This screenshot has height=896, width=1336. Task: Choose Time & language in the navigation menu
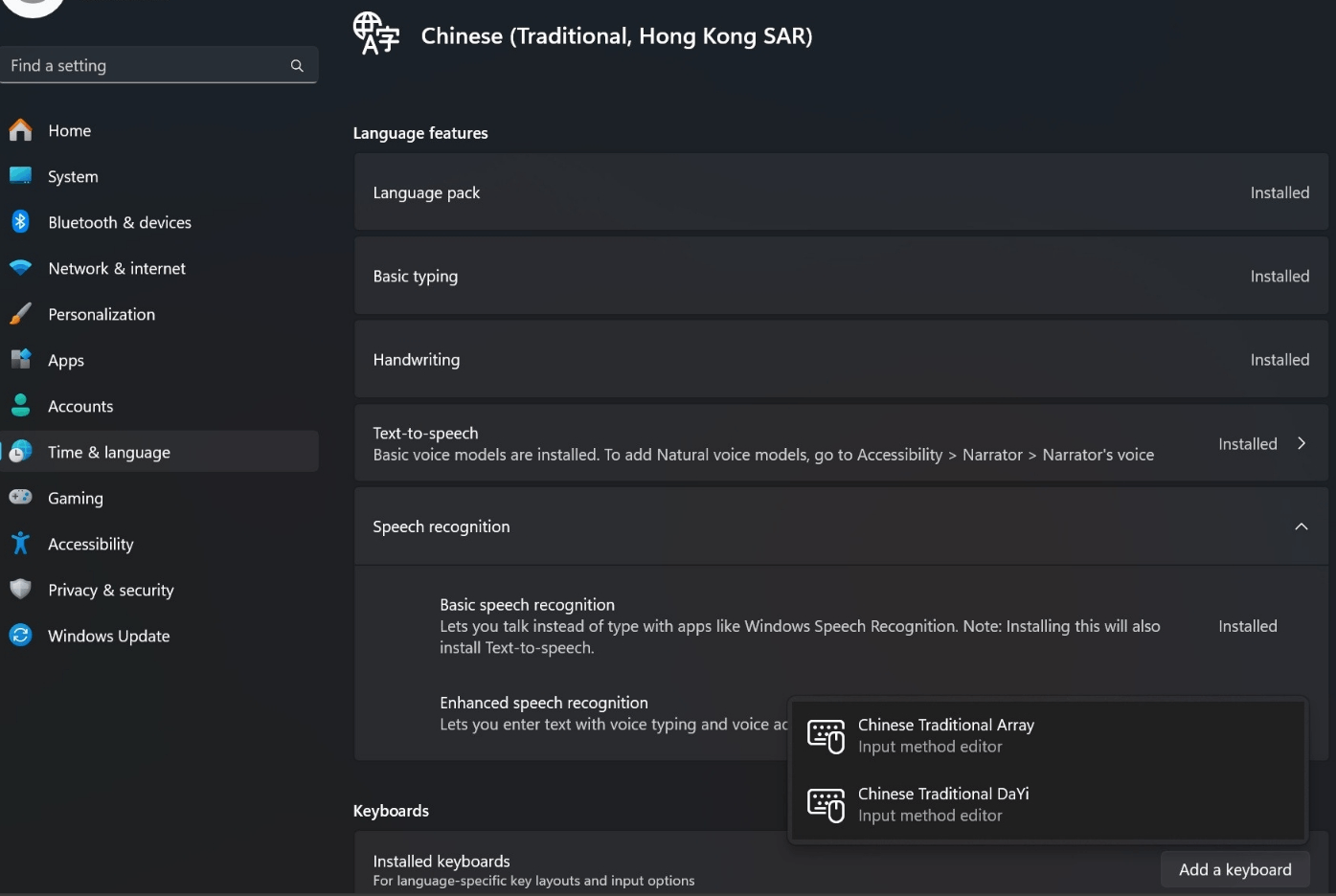pos(109,451)
